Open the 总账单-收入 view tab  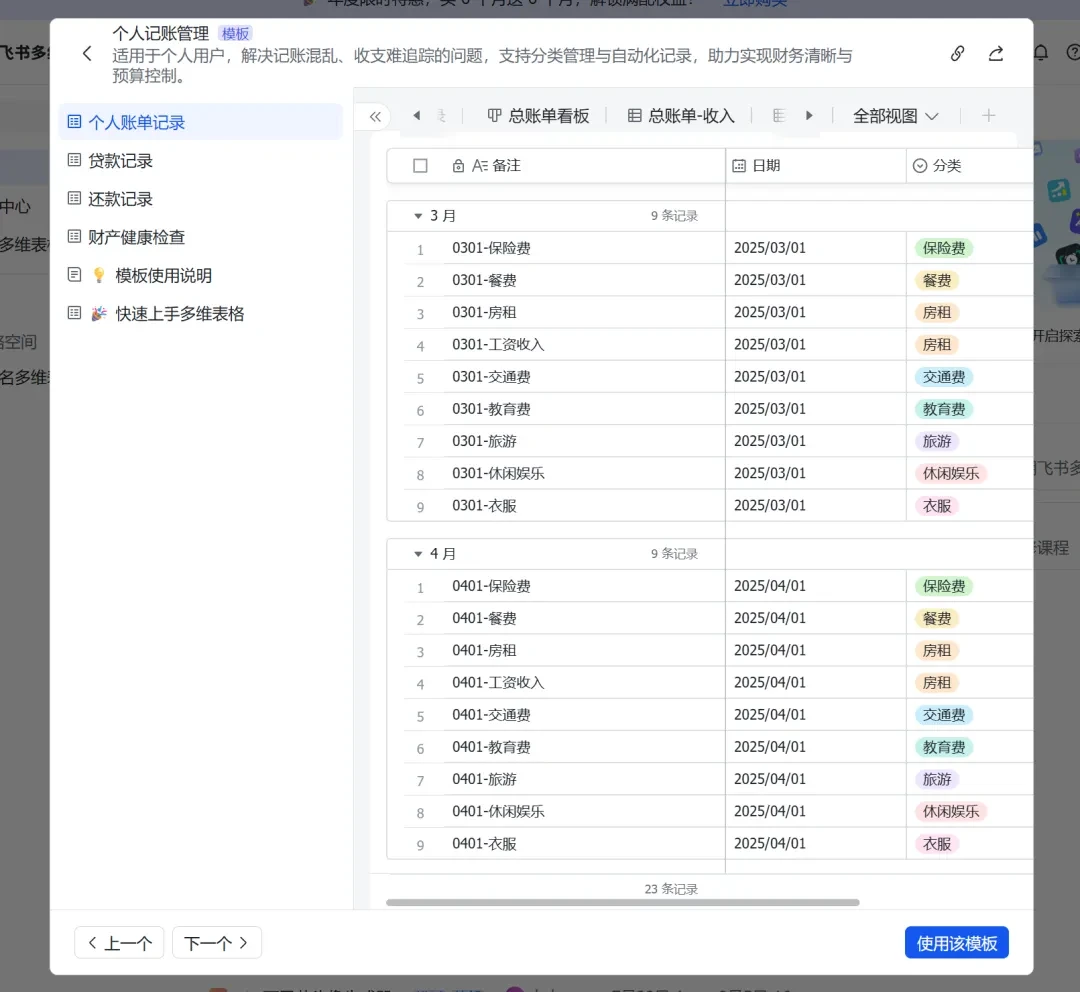(681, 116)
